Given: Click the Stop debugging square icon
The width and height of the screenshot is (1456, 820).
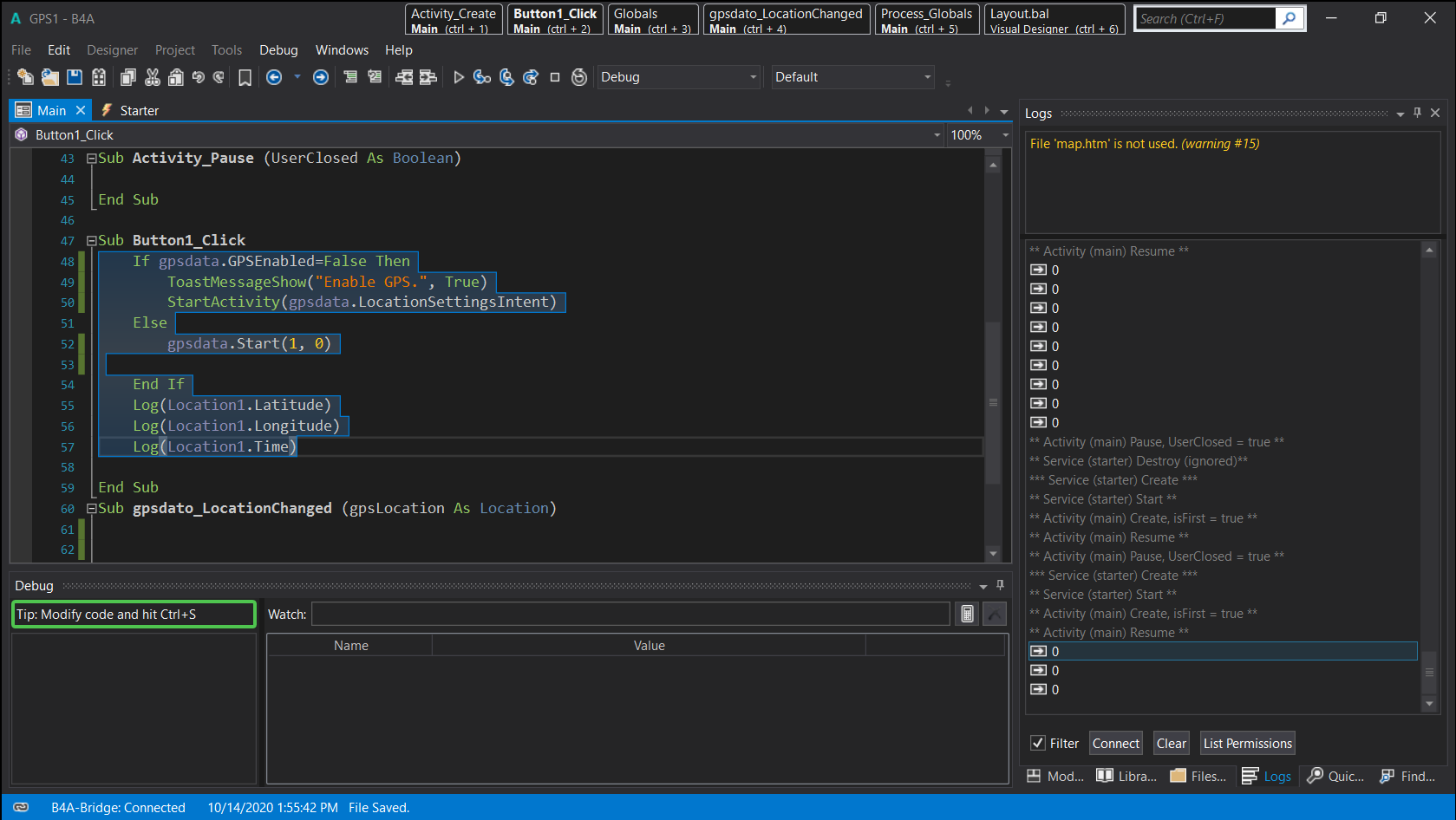Looking at the screenshot, I should (555, 77).
